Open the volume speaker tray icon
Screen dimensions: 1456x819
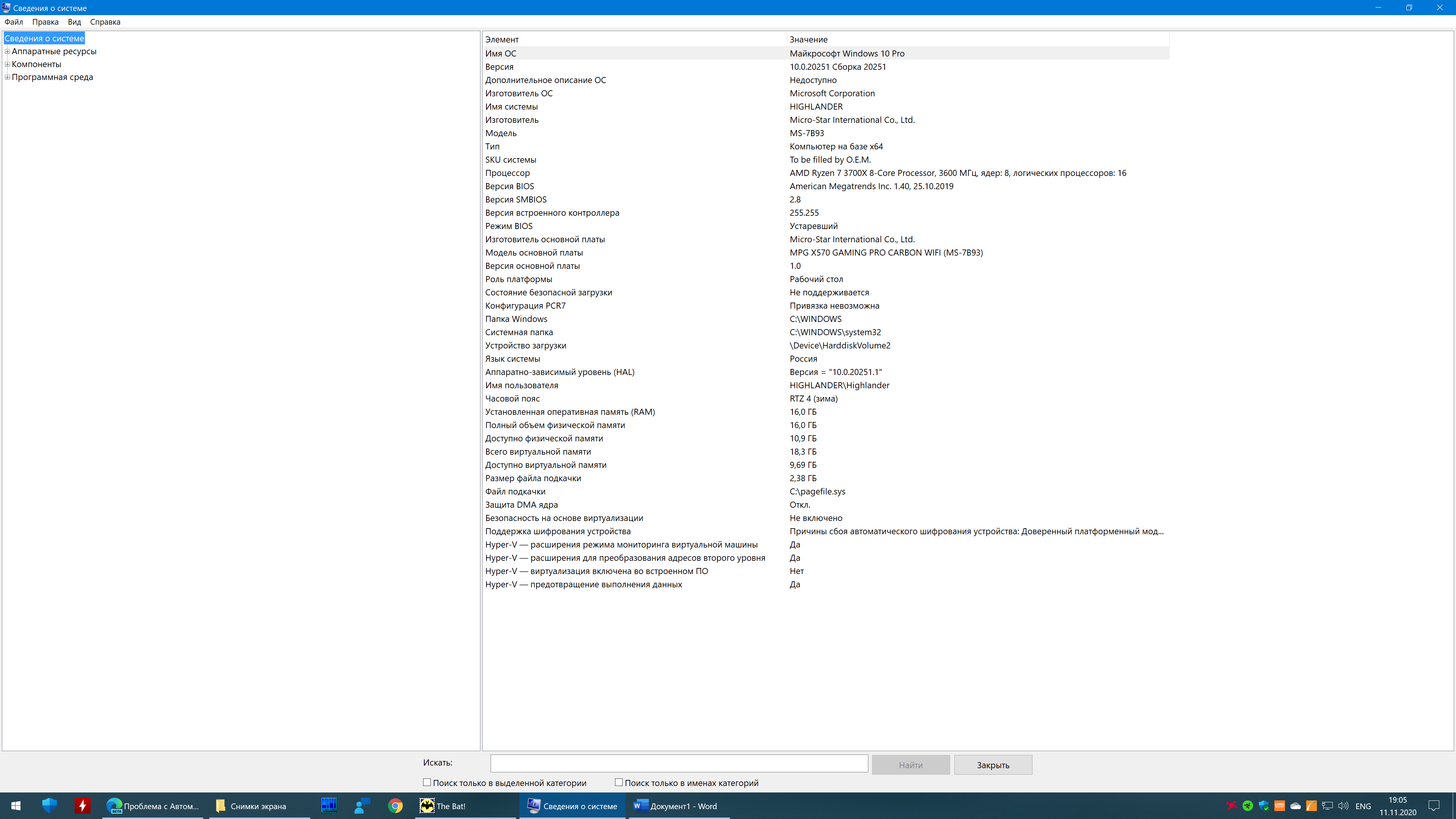(1343, 806)
